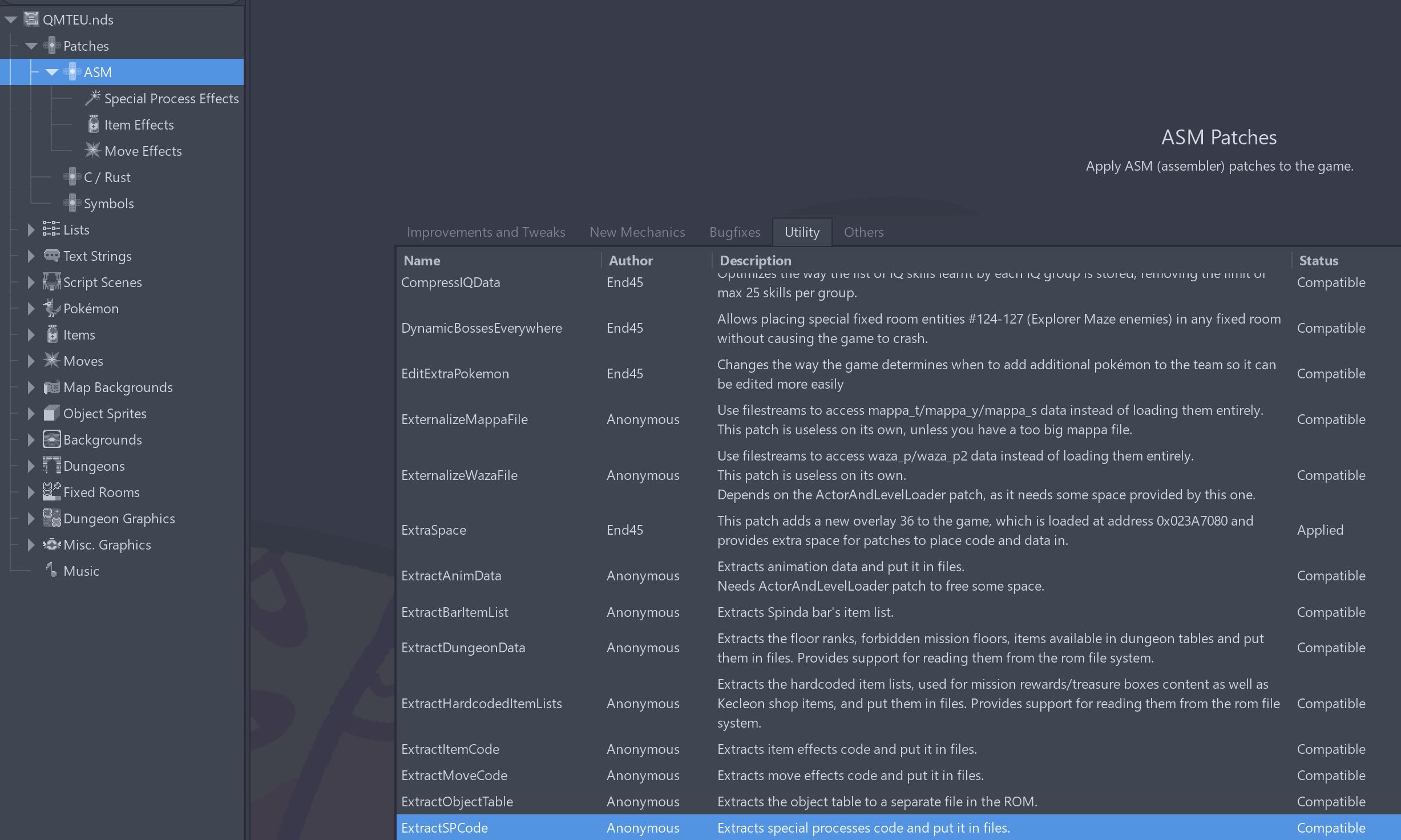This screenshot has width=1401, height=840.
Task: Switch to the New Mechanics tab
Action: [x=637, y=232]
